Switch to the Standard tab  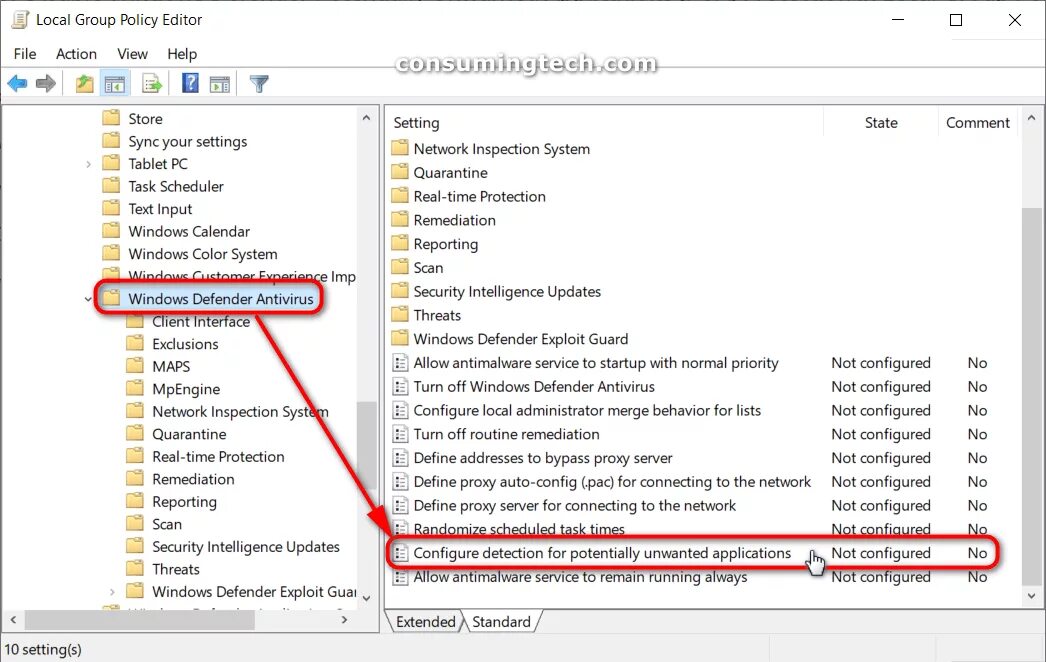tap(501, 622)
